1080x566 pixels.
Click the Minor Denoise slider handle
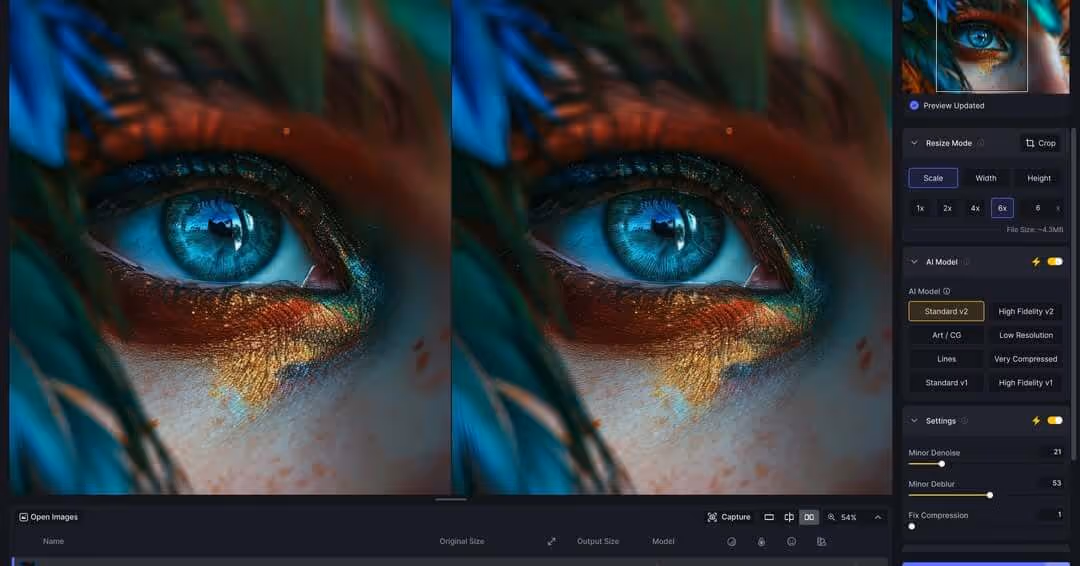coord(942,464)
